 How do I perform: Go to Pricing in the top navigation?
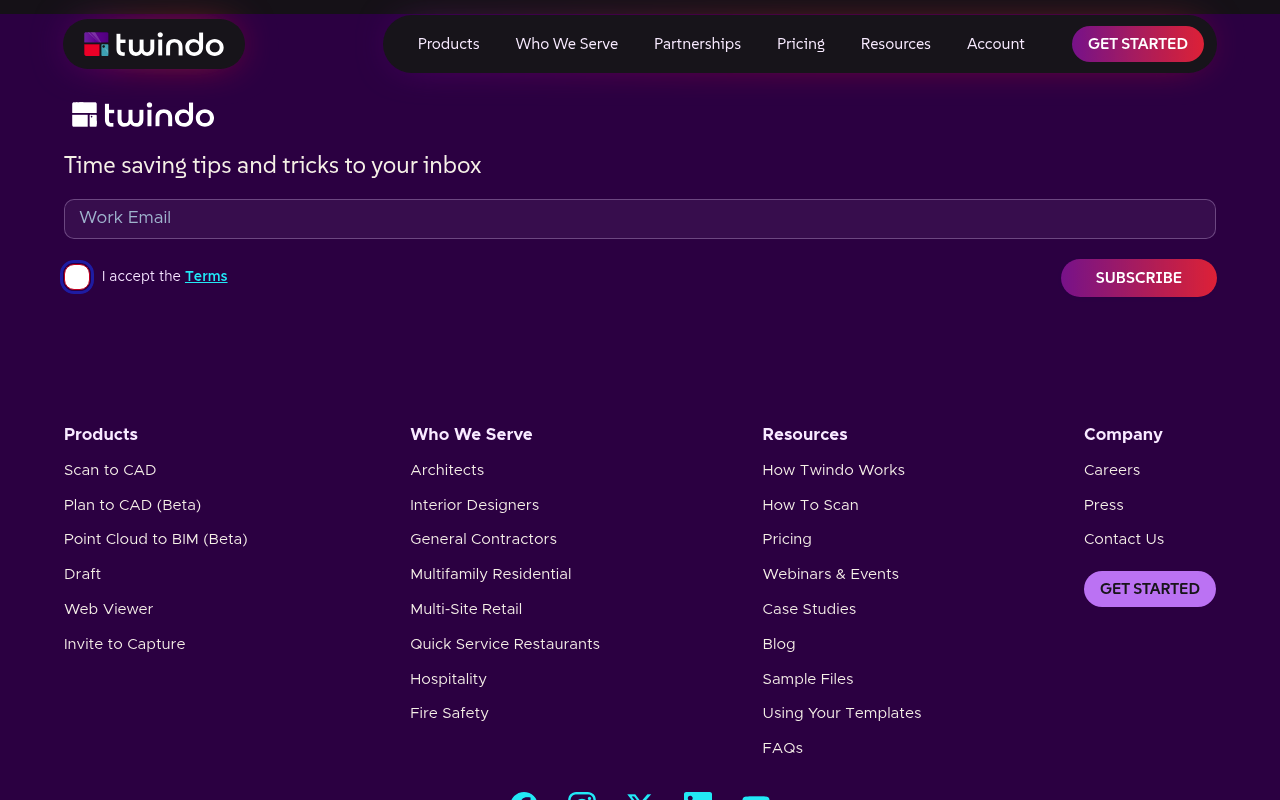point(801,44)
